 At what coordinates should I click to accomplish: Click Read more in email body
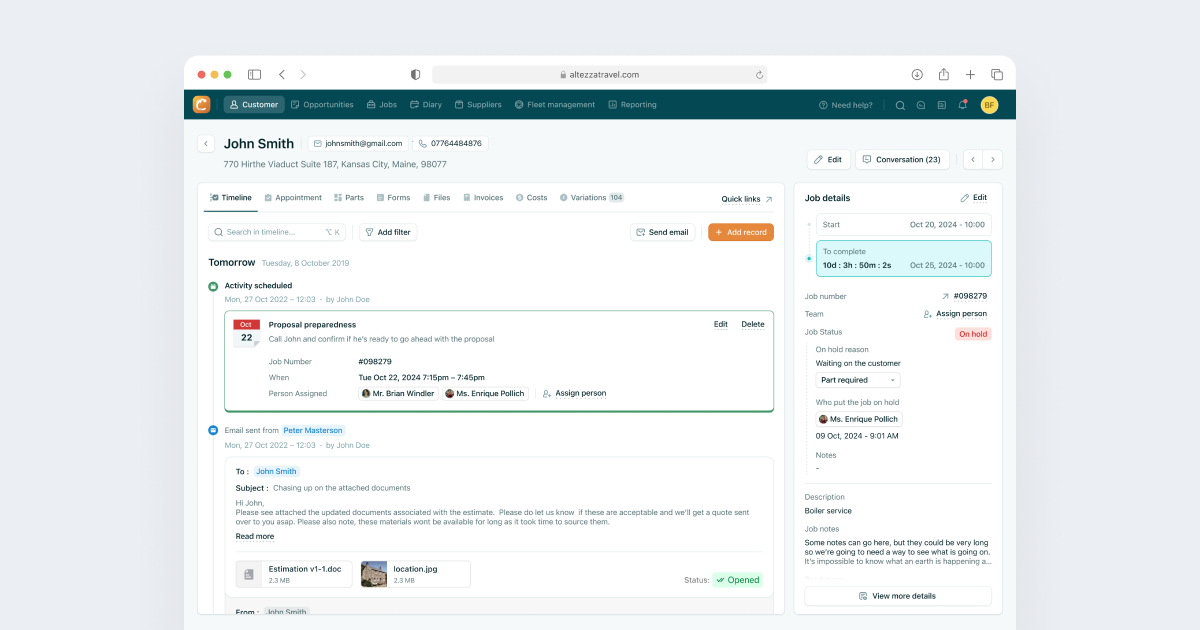255,537
